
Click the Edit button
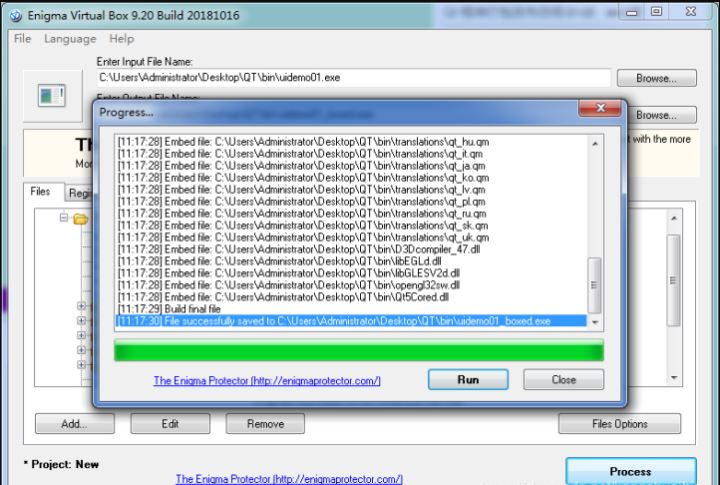pyautogui.click(x=170, y=423)
